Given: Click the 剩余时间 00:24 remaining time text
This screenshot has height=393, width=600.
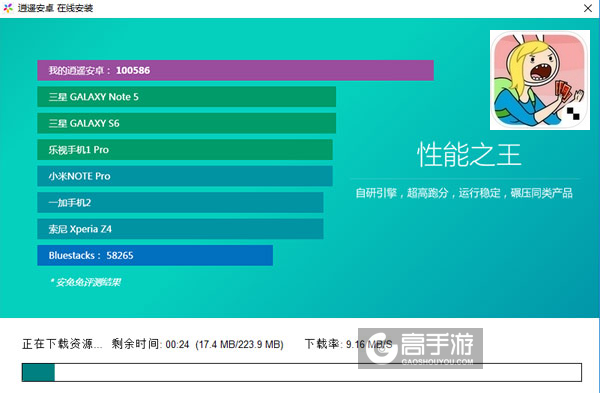Looking at the screenshot, I should tap(150, 344).
